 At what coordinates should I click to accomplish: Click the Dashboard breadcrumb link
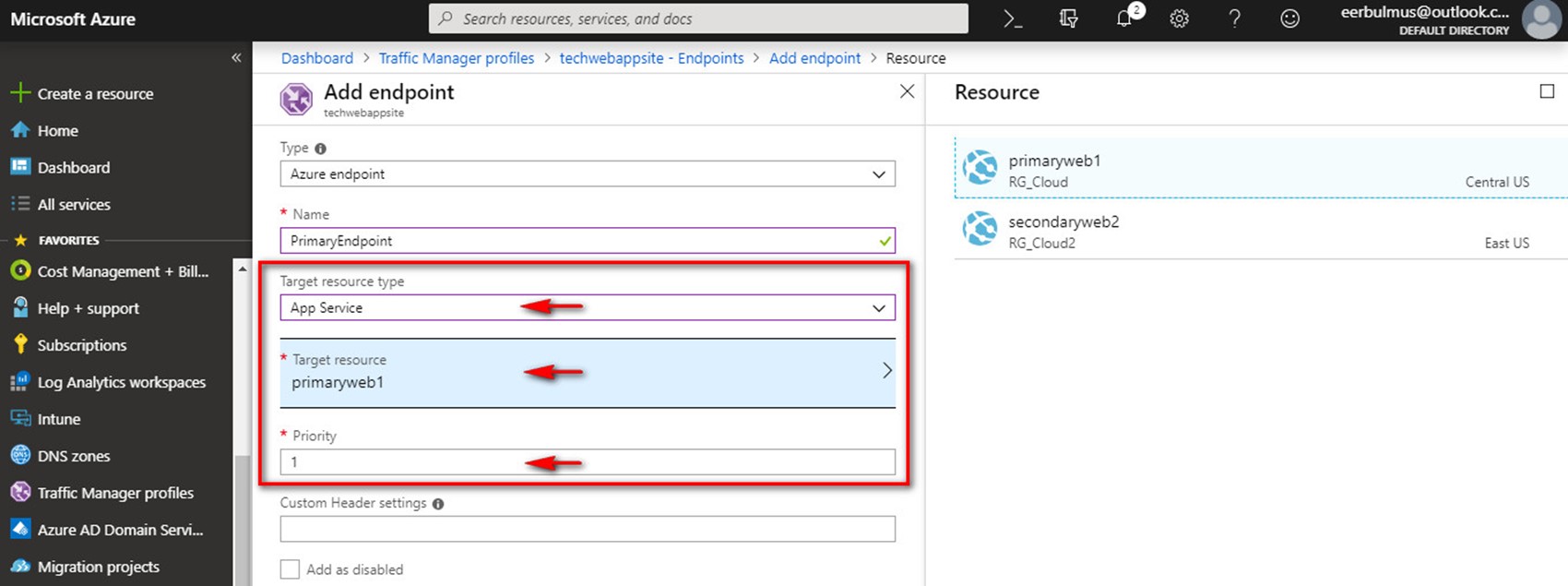(x=317, y=58)
